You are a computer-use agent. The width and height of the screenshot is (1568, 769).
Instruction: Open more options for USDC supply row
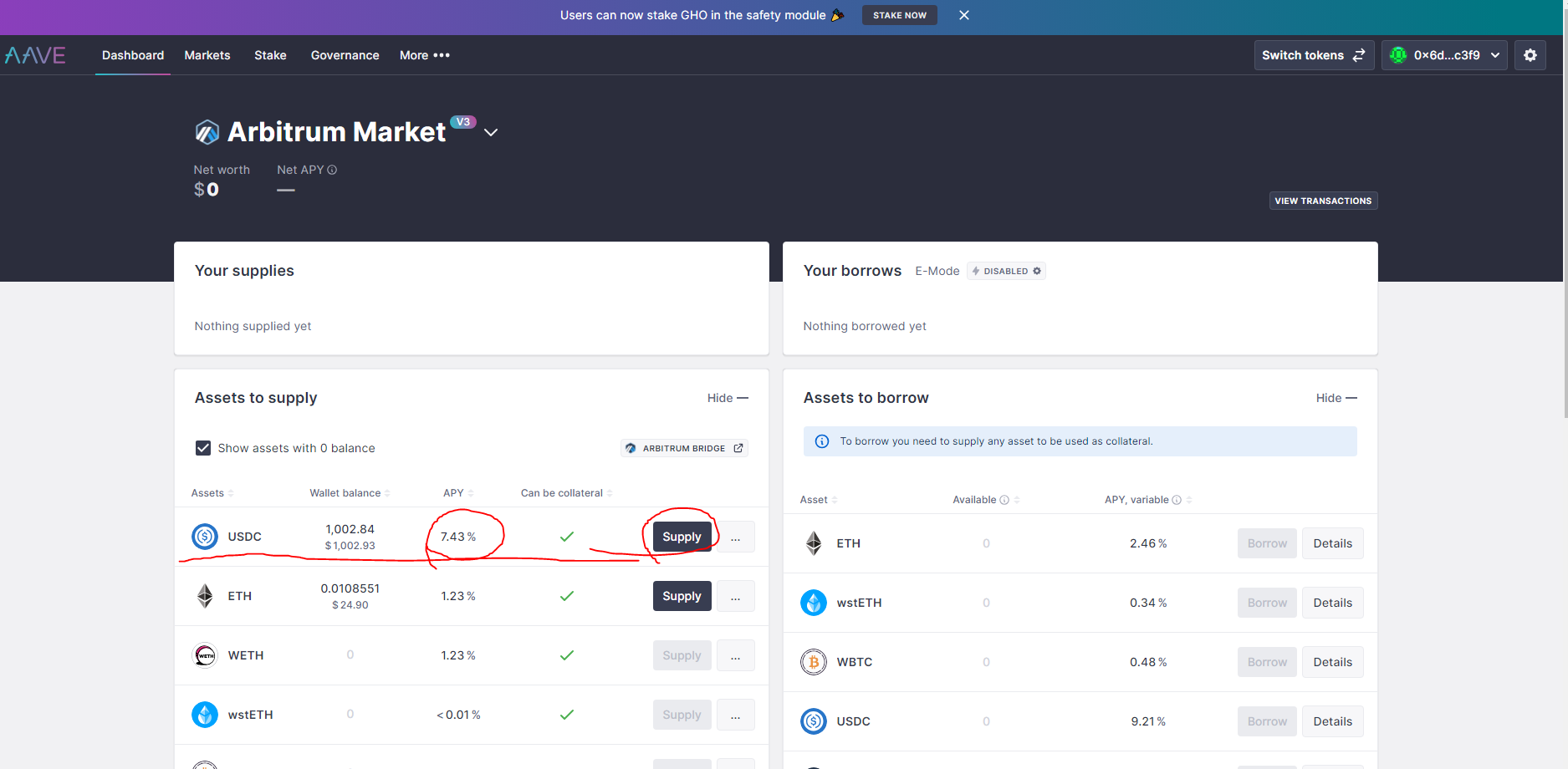tap(736, 537)
